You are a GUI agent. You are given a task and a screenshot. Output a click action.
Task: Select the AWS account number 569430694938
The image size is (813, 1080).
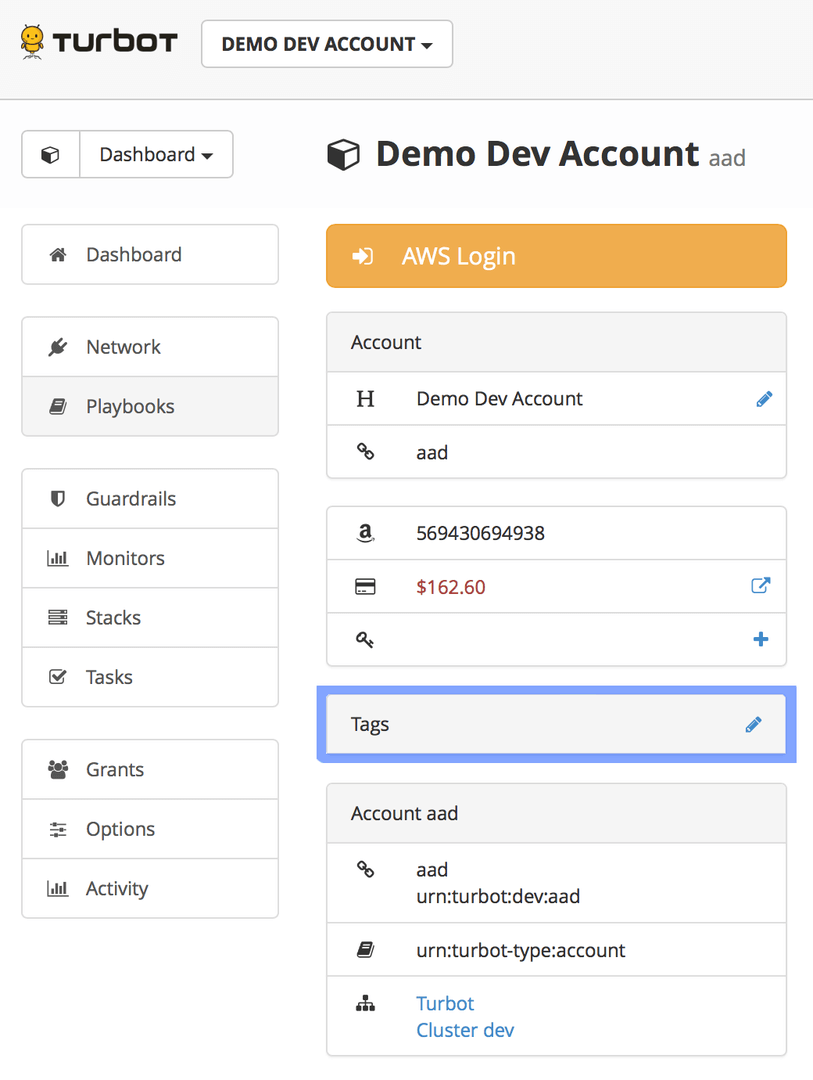tap(480, 533)
